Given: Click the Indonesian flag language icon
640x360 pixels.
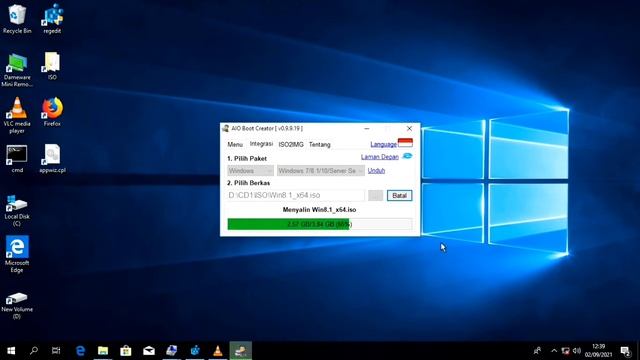Looking at the screenshot, I should coord(405,143).
